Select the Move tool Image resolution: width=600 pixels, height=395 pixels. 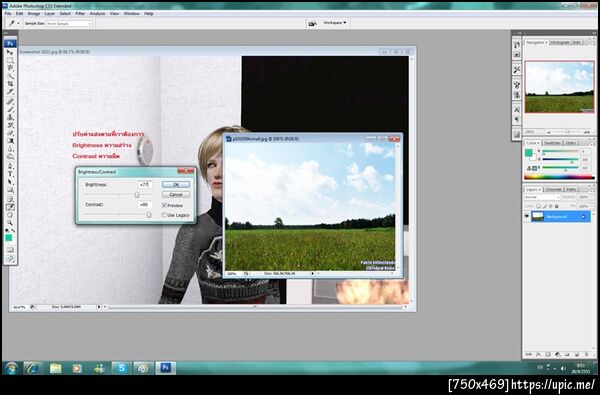point(10,52)
